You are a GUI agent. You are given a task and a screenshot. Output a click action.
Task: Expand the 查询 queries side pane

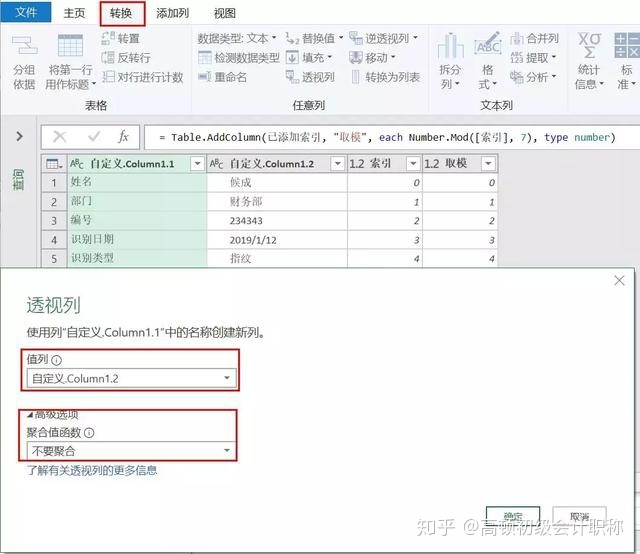[x=19, y=136]
